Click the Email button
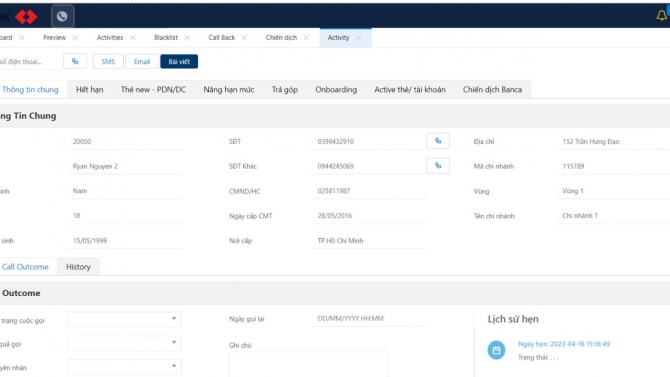Screen dimensions: 670x377 tap(142, 62)
